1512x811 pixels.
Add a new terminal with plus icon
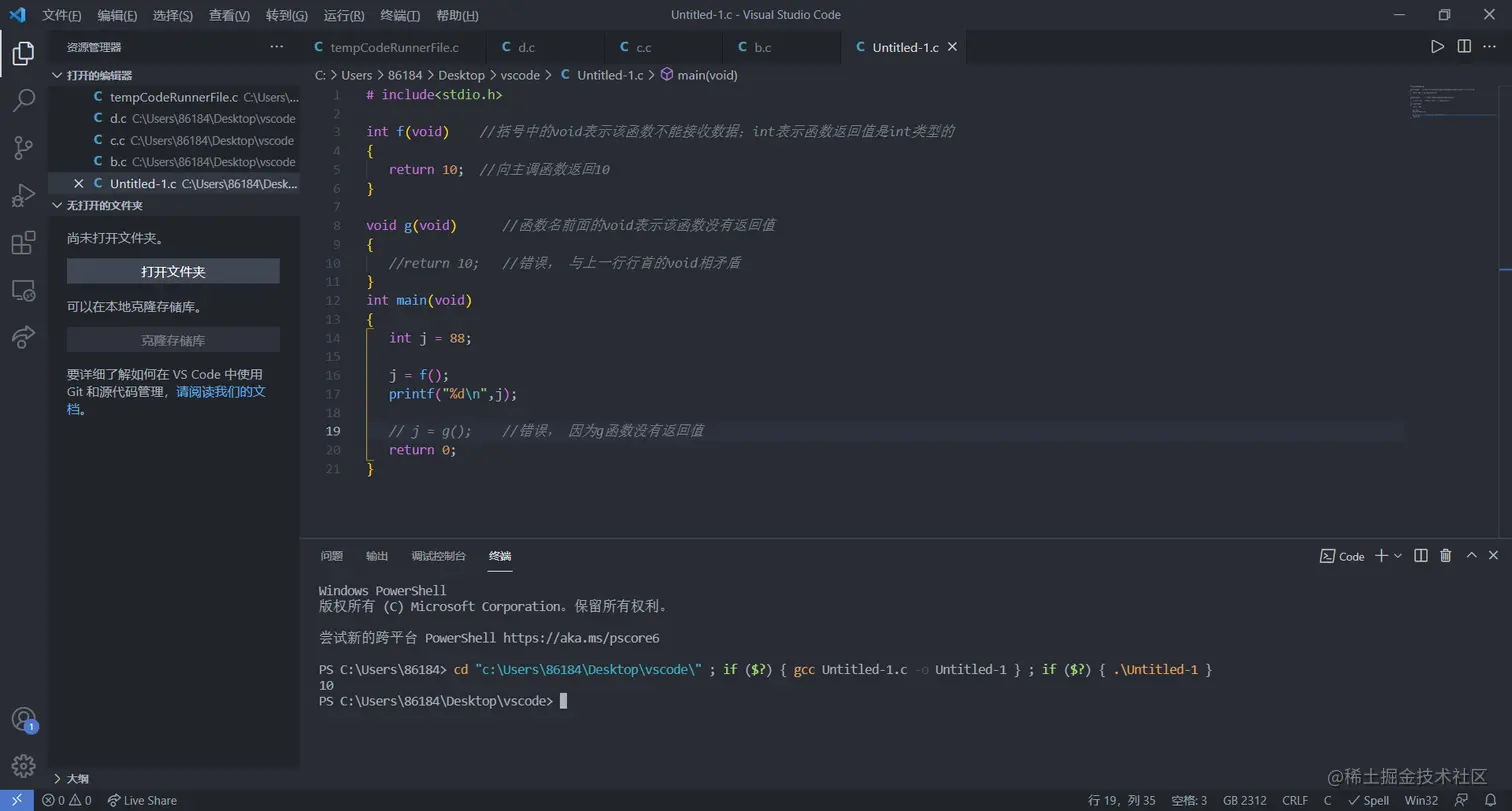coord(1381,556)
